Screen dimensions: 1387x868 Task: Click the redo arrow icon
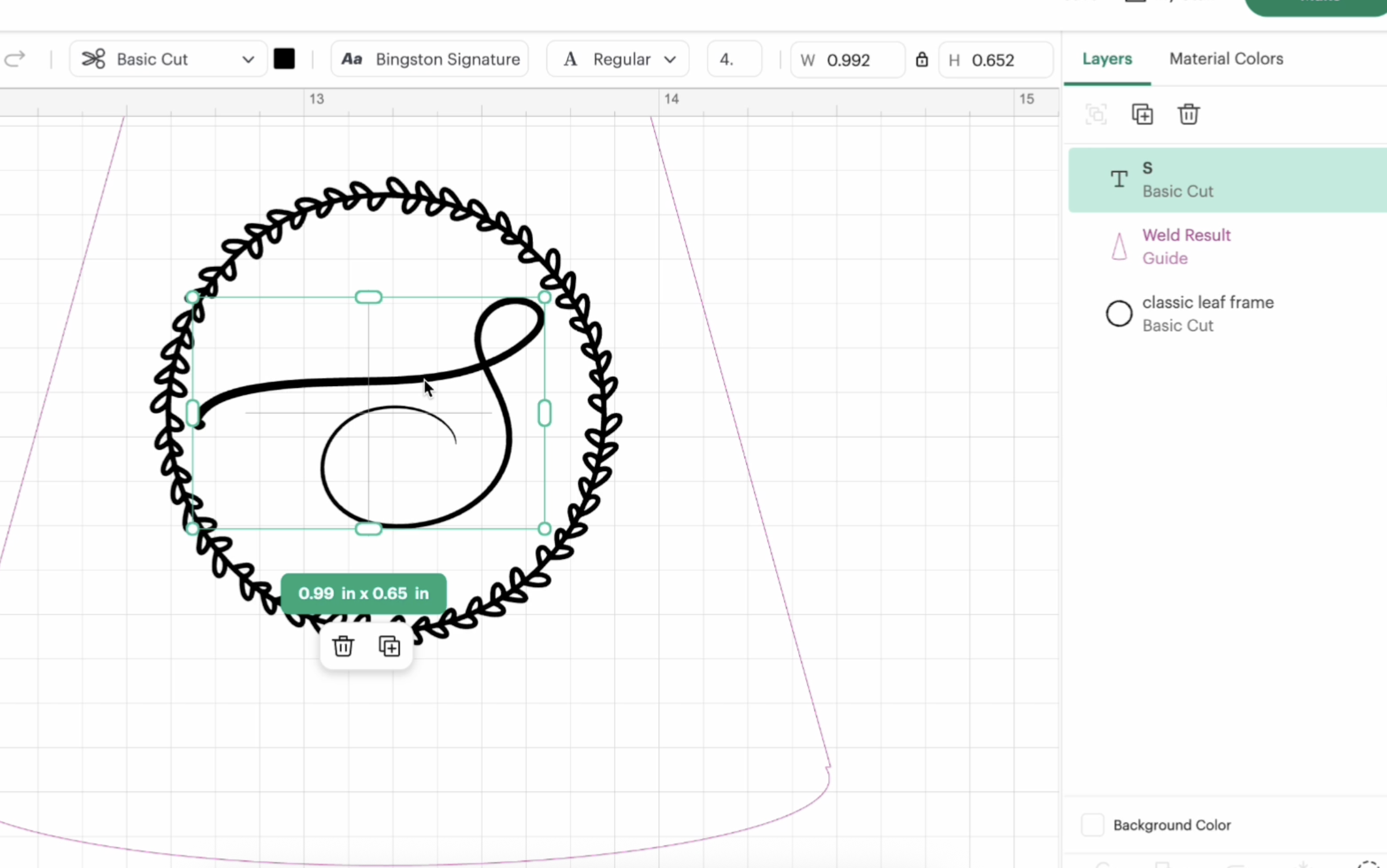pos(15,59)
